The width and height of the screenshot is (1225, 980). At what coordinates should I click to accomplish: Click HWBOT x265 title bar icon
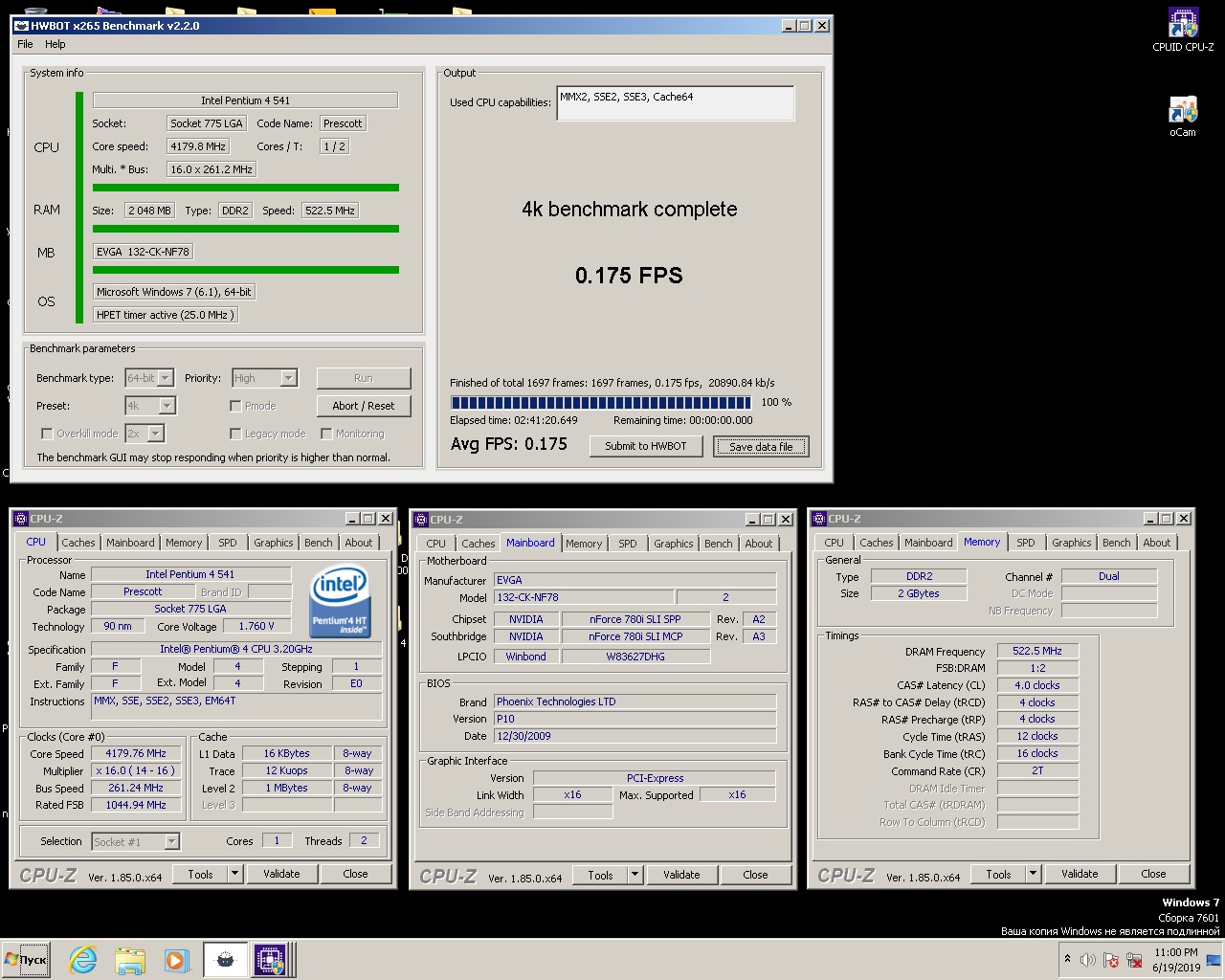(x=21, y=26)
